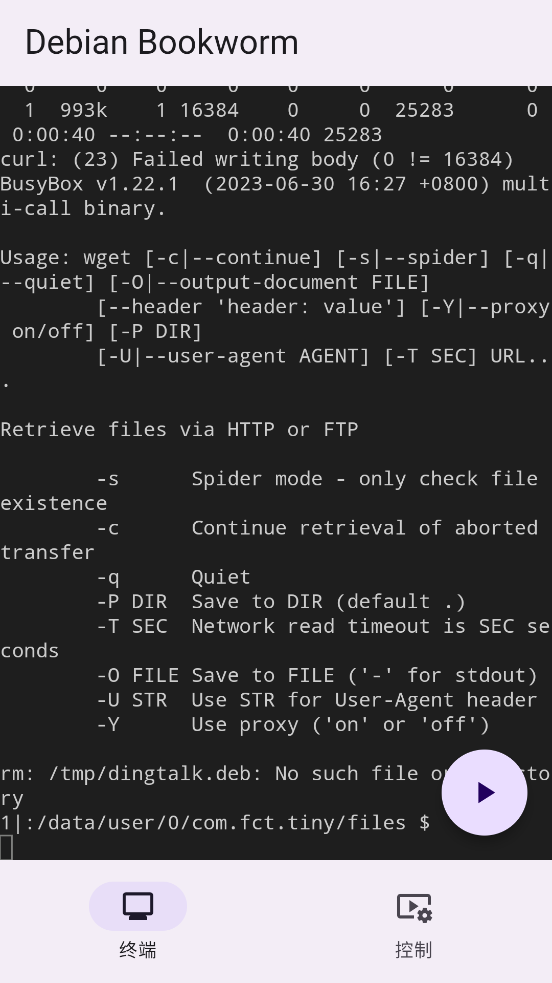Click the -Y Use proxy option line
The width and height of the screenshot is (552, 983).
pyautogui.click(x=293, y=724)
